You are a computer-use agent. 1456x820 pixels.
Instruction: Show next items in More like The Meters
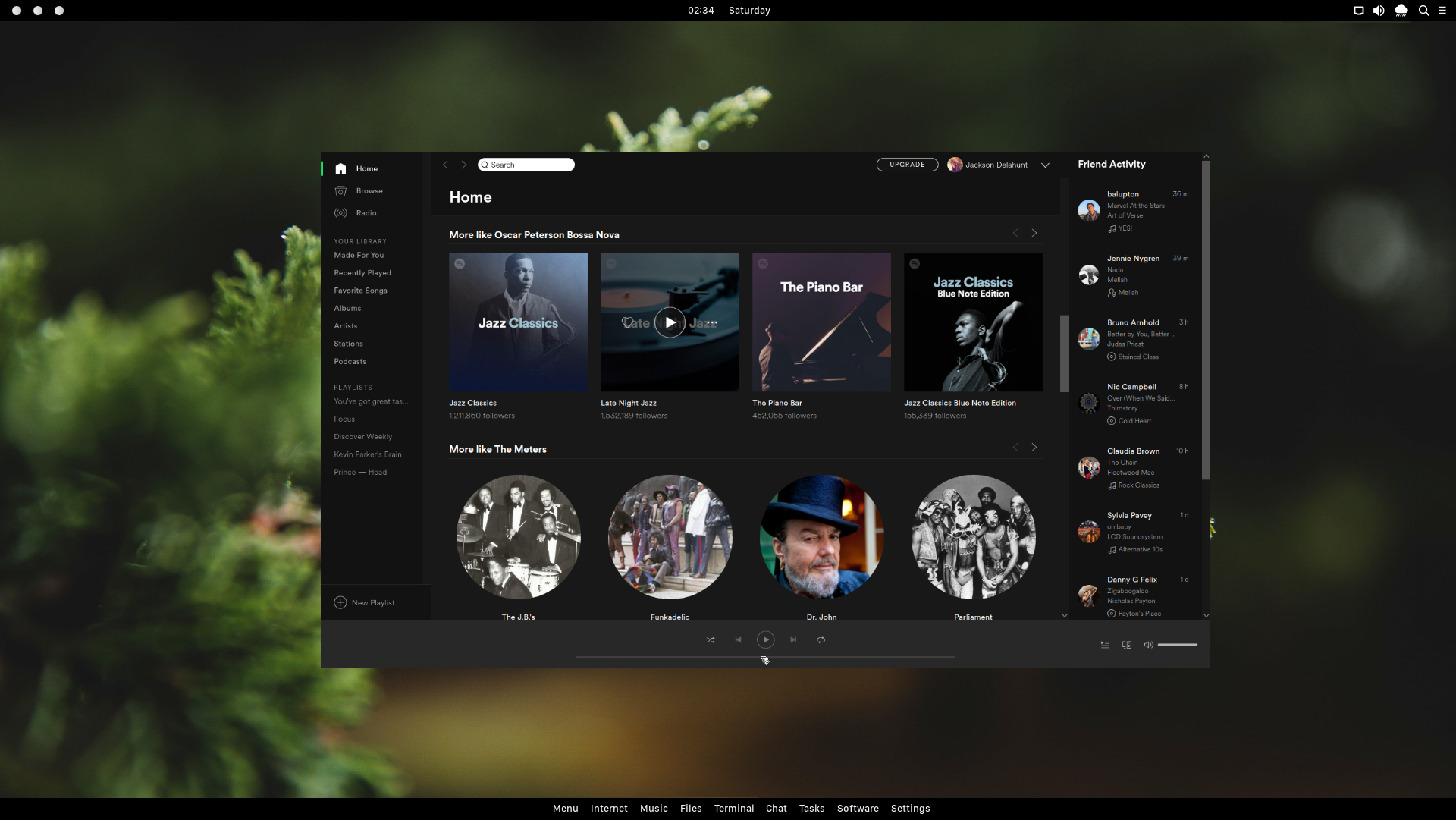(1034, 448)
